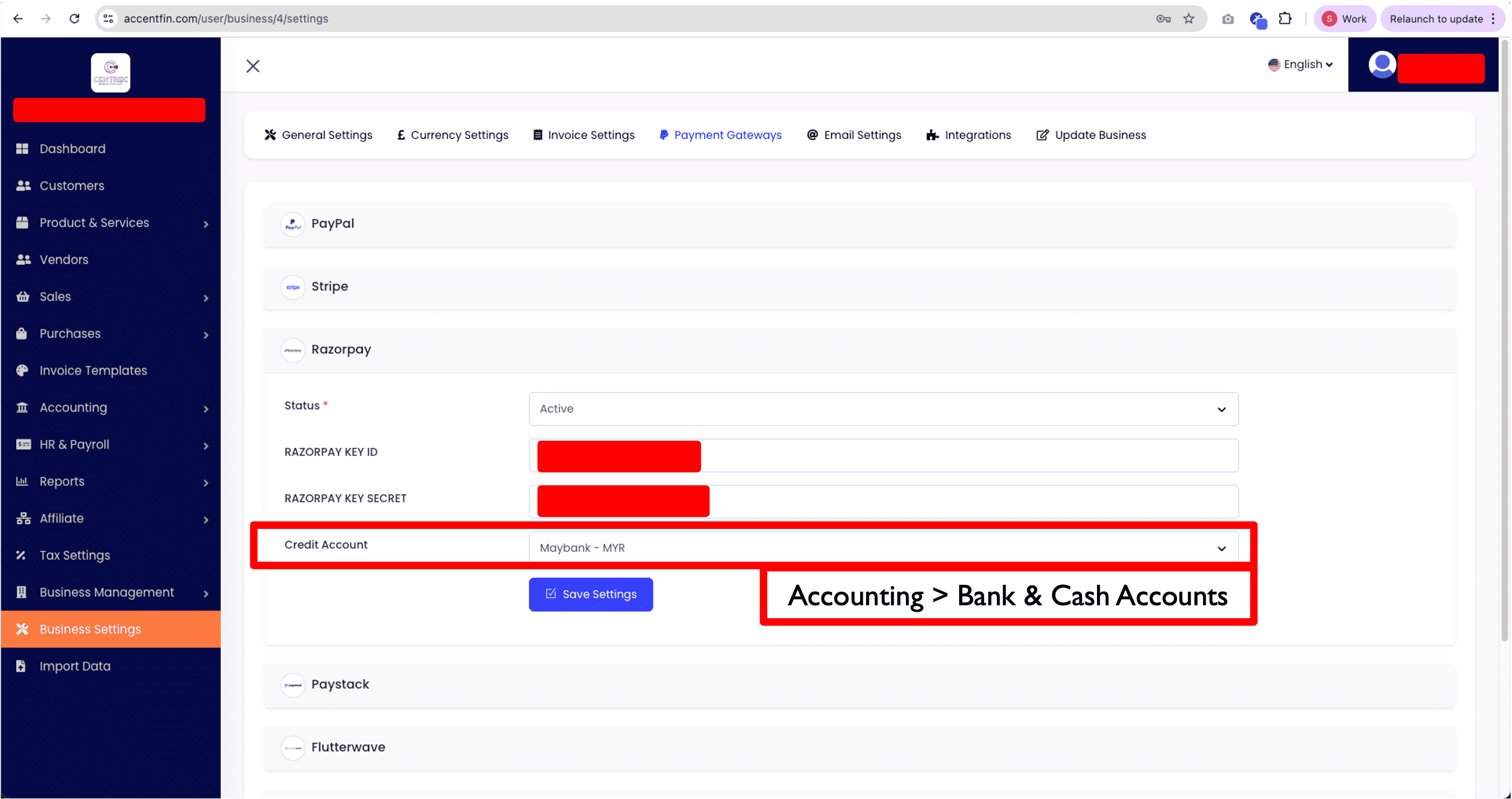Open the Credit Account Maybank - MYR dropdown
Screen dimensions: 1512x799
[883, 548]
